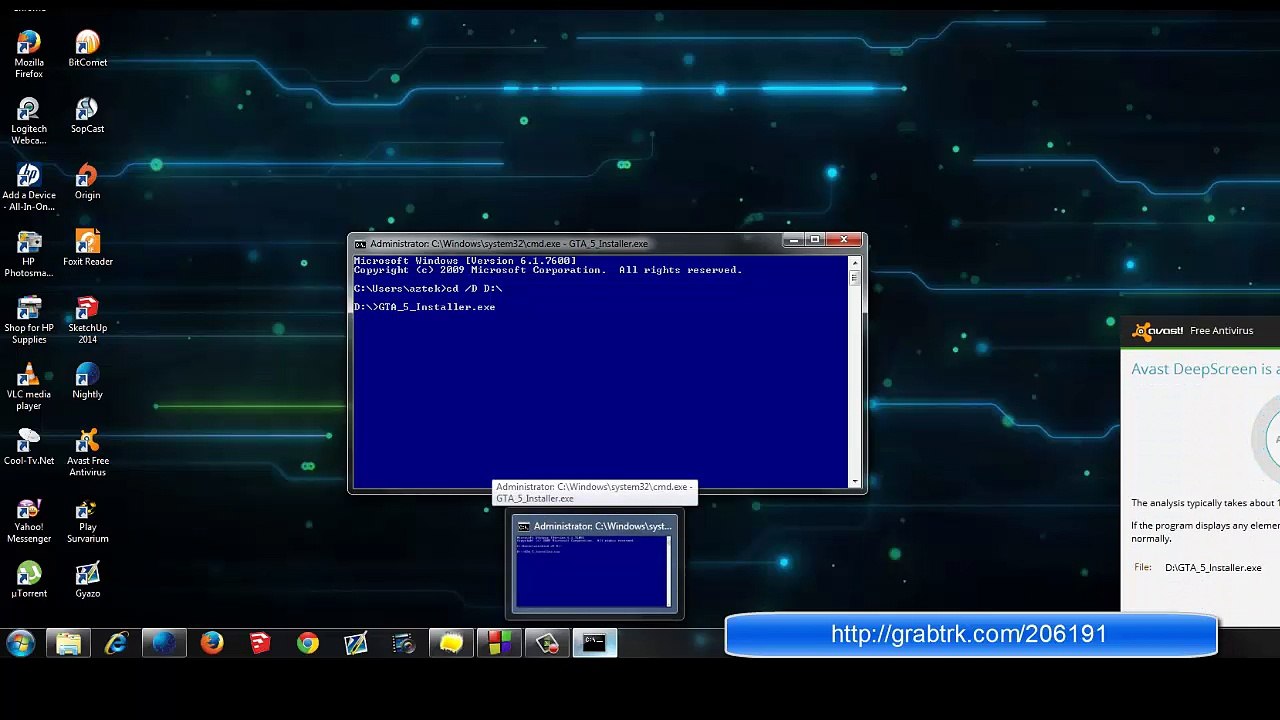Launch Google Chrome from the taskbar
This screenshot has height=720, width=1280.
pos(308,643)
